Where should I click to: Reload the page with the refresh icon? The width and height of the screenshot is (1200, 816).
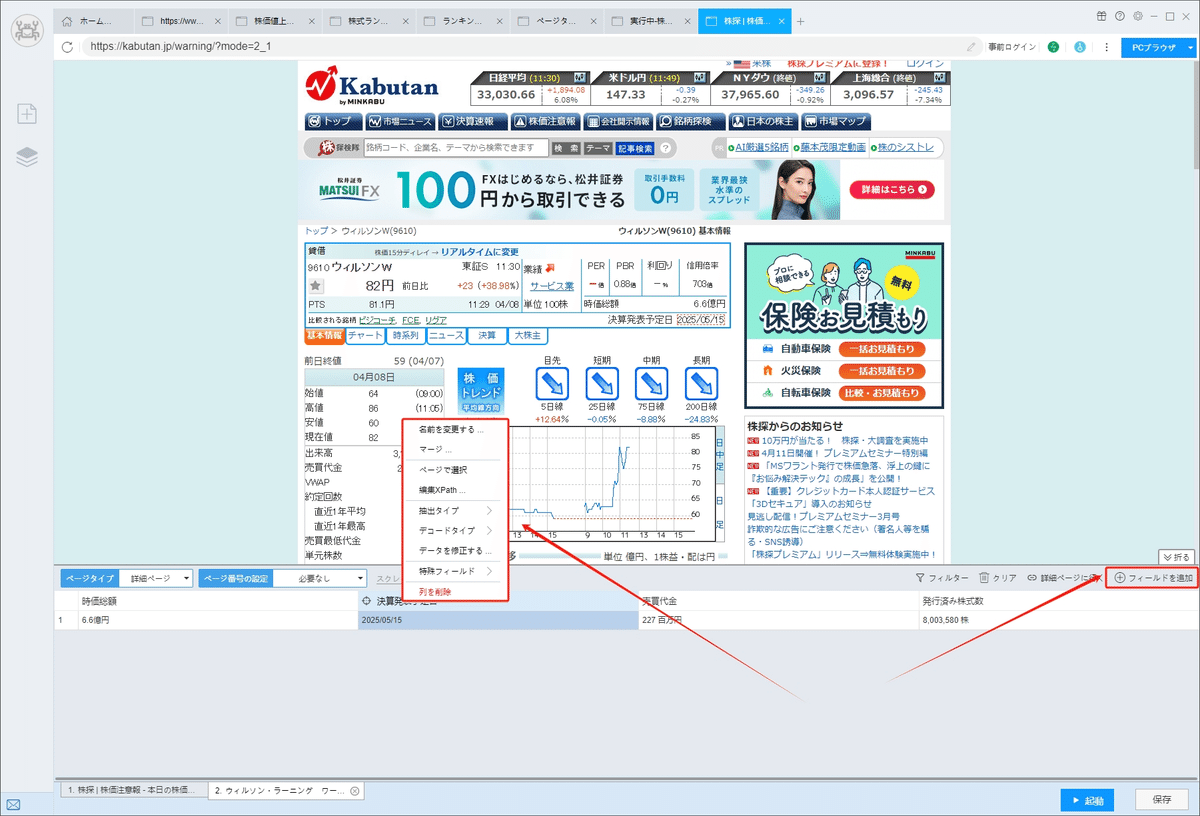(x=68, y=46)
